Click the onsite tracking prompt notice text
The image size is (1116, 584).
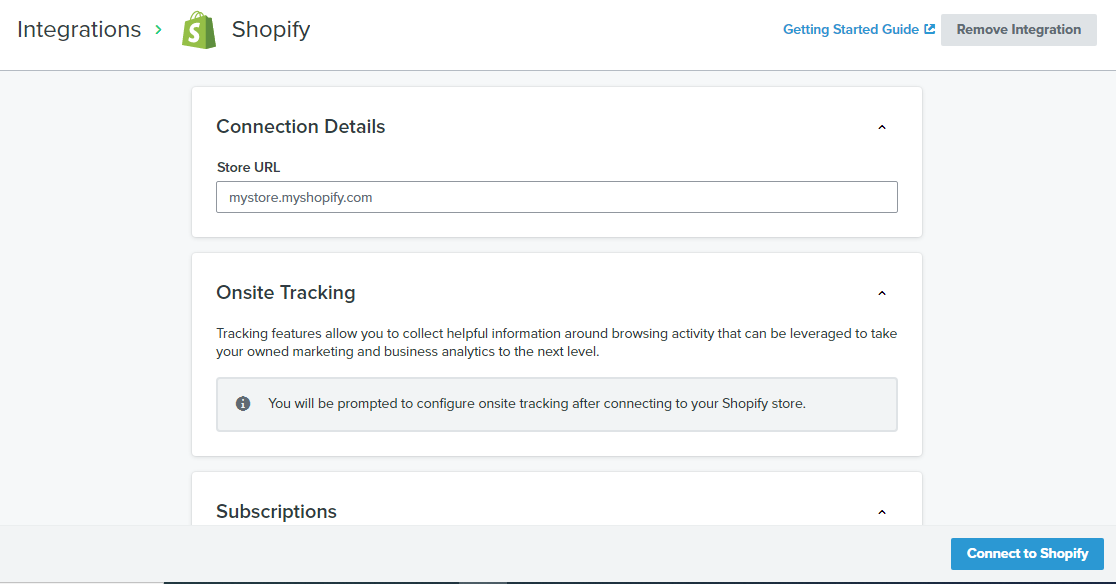point(536,404)
